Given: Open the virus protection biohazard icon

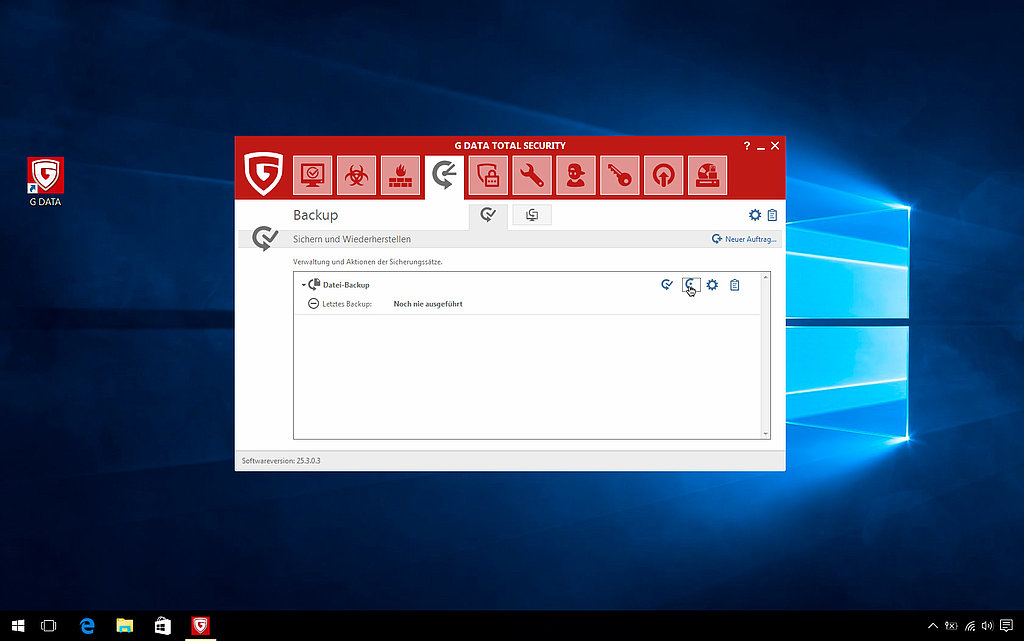Looking at the screenshot, I should click(356, 175).
